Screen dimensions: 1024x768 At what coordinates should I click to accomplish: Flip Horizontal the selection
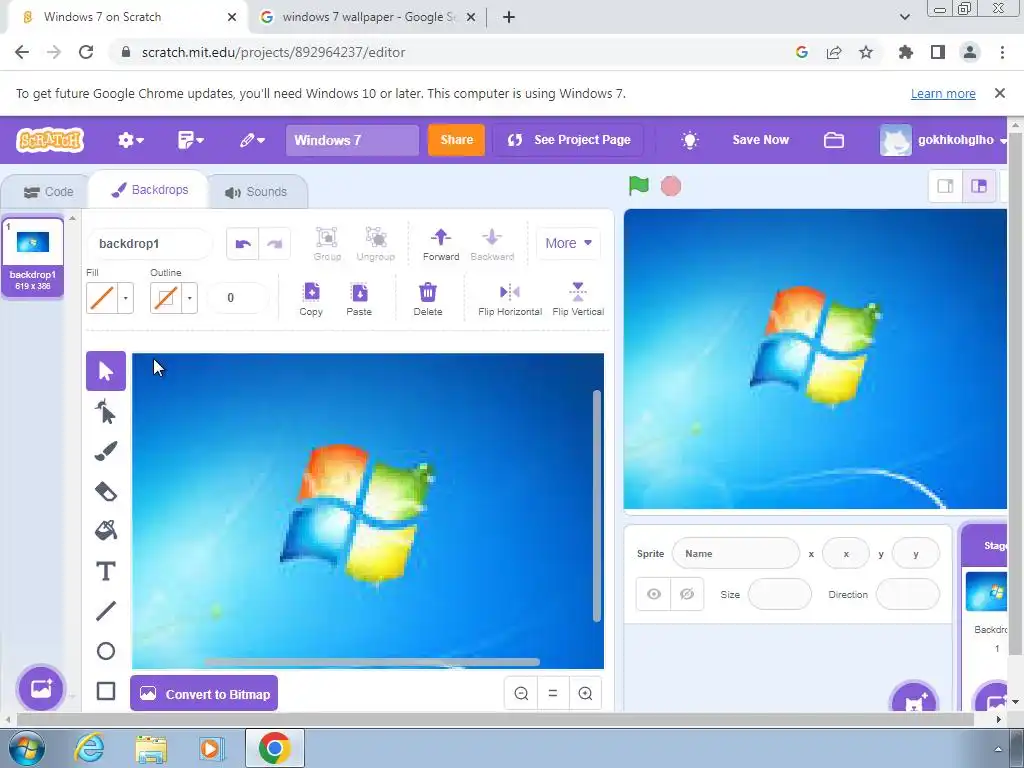click(510, 298)
